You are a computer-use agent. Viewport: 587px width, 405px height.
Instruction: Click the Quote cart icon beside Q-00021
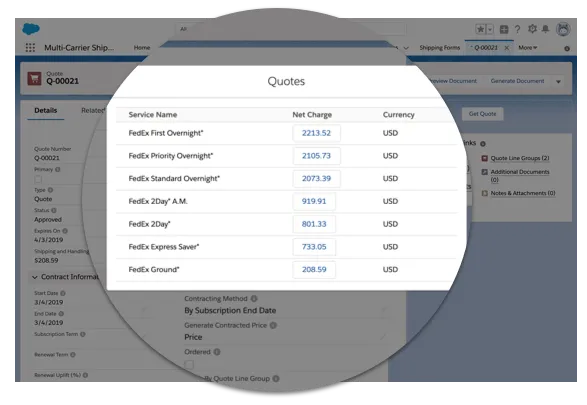34,79
